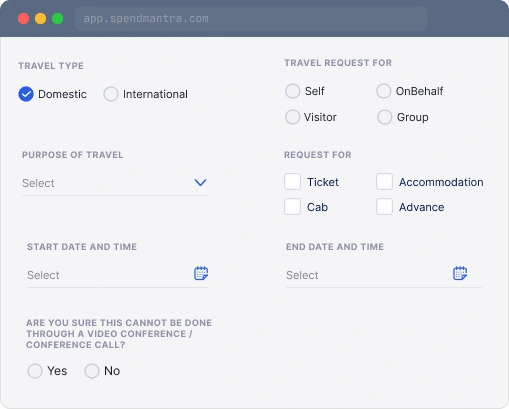Click the red close window button
This screenshot has height=409, width=509.
click(23, 19)
